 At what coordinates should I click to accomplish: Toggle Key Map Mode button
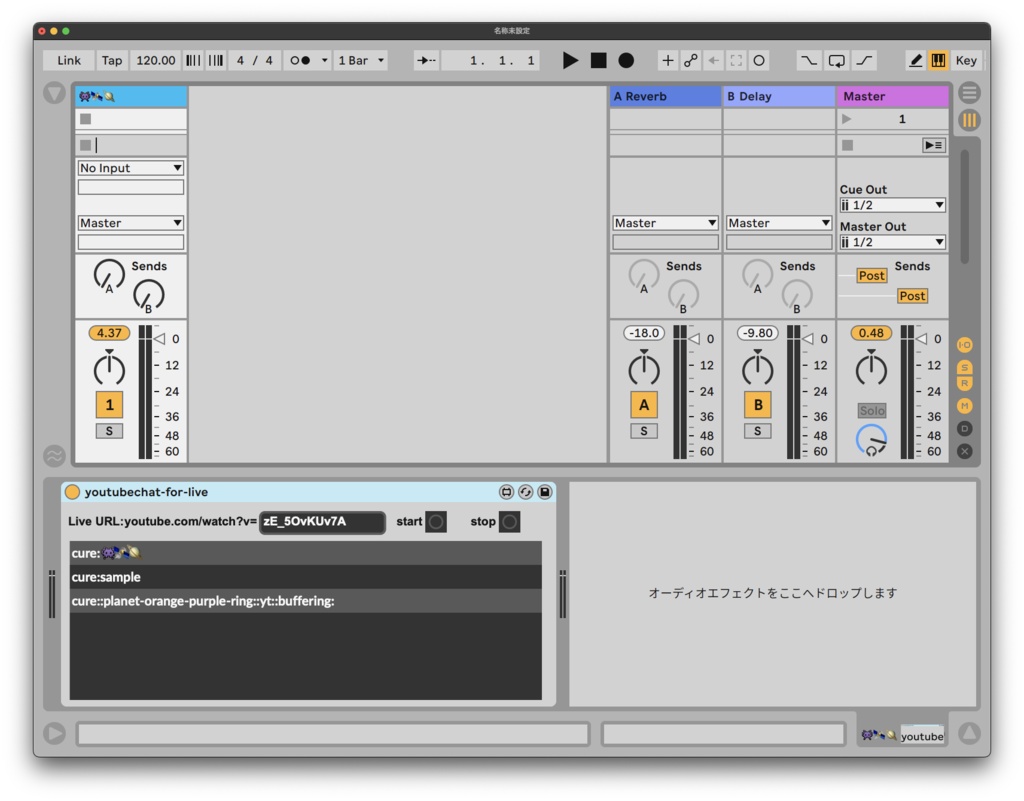click(x=966, y=61)
